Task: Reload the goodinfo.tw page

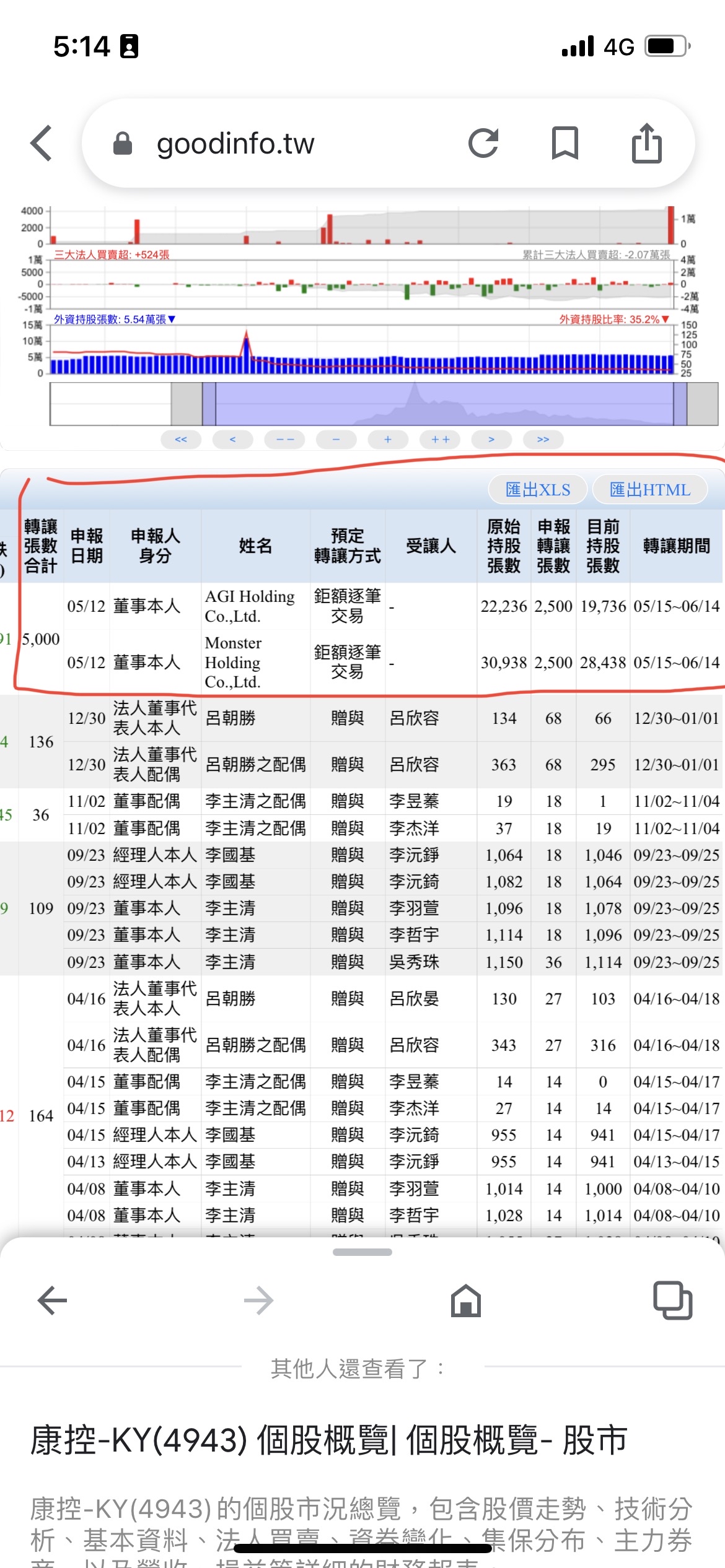Action: (483, 144)
